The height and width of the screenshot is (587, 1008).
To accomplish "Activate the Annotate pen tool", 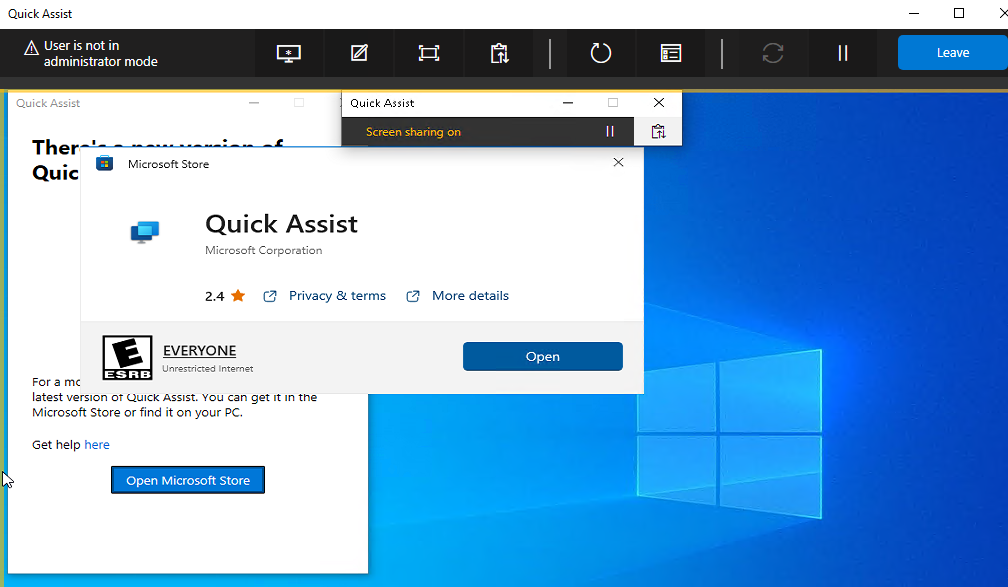I will 359,53.
